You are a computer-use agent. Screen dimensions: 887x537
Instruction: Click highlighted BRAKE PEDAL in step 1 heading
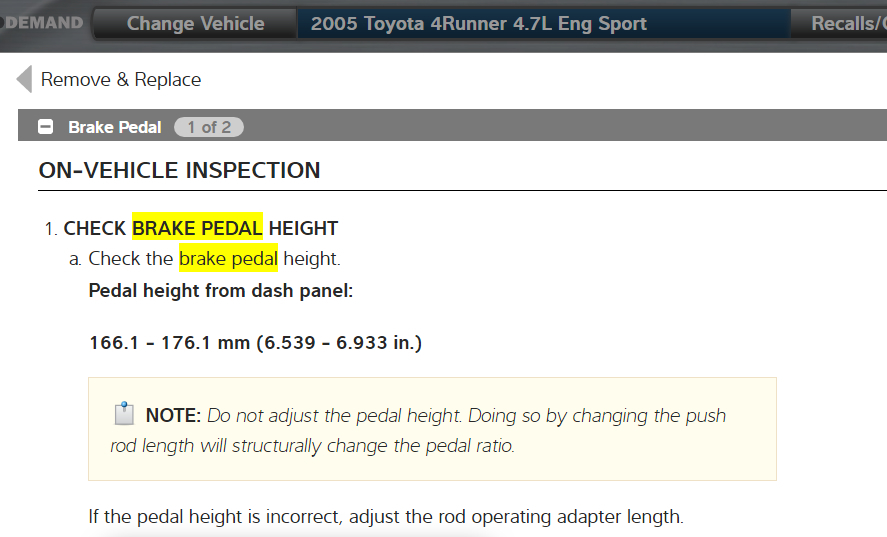[197, 228]
